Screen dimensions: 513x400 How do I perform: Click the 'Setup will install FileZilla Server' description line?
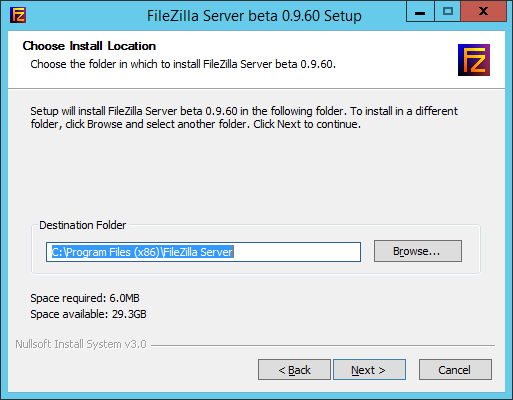(244, 111)
